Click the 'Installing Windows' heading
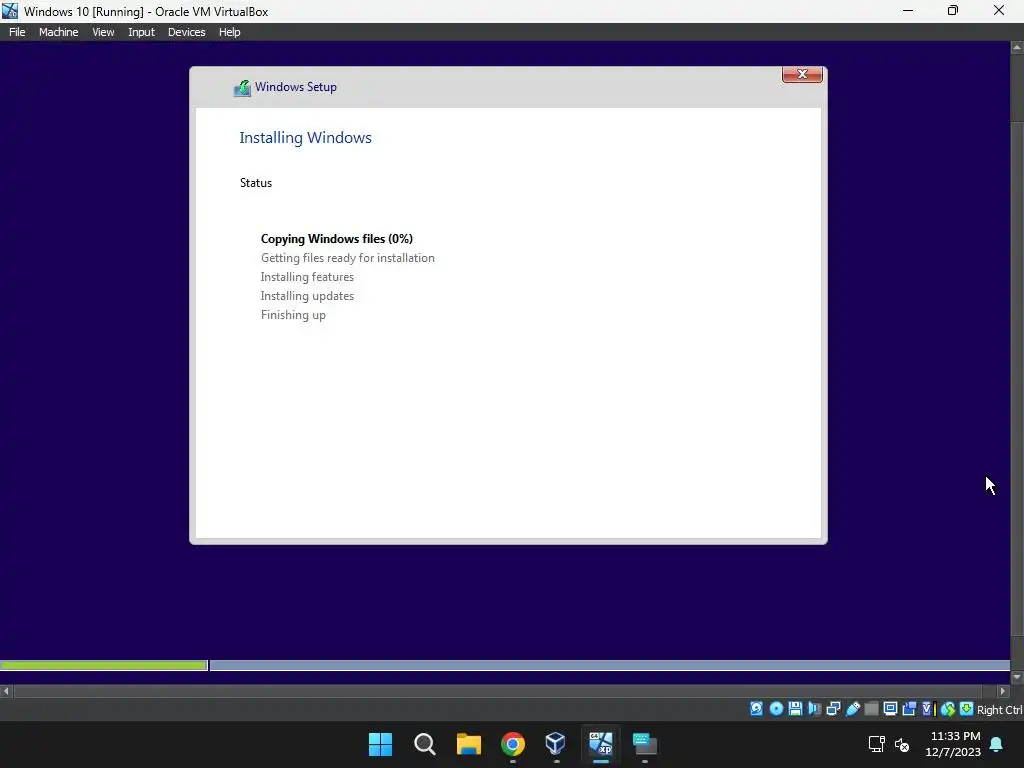 (x=305, y=138)
